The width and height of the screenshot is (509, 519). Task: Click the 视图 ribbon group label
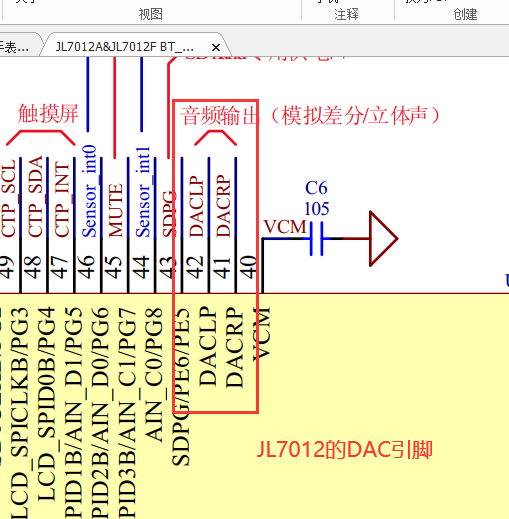(150, 14)
